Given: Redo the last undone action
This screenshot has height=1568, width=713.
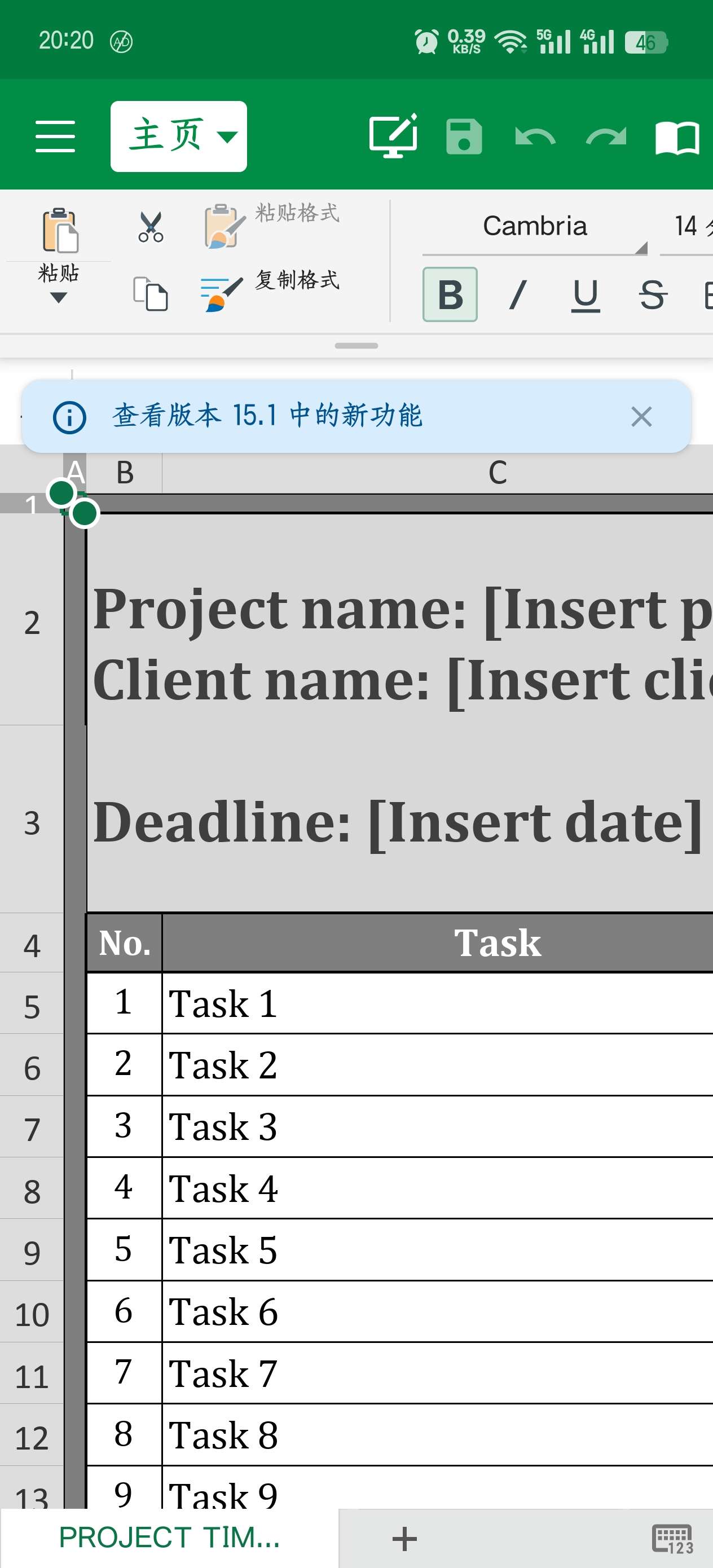Looking at the screenshot, I should pos(606,136).
